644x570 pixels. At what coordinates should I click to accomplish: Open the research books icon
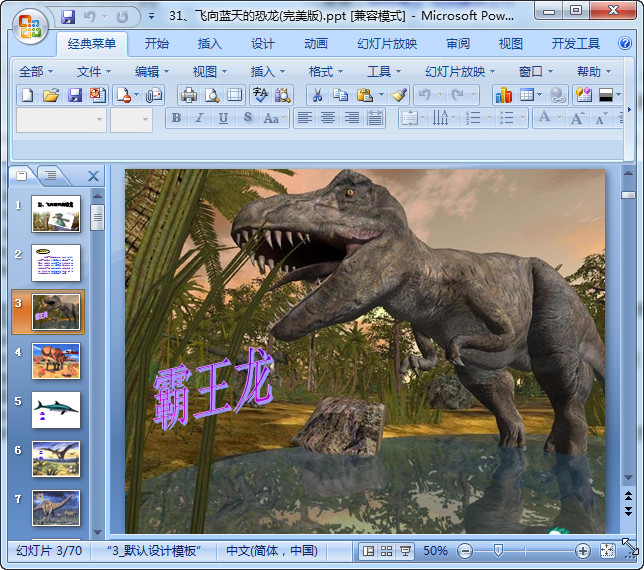click(x=283, y=95)
